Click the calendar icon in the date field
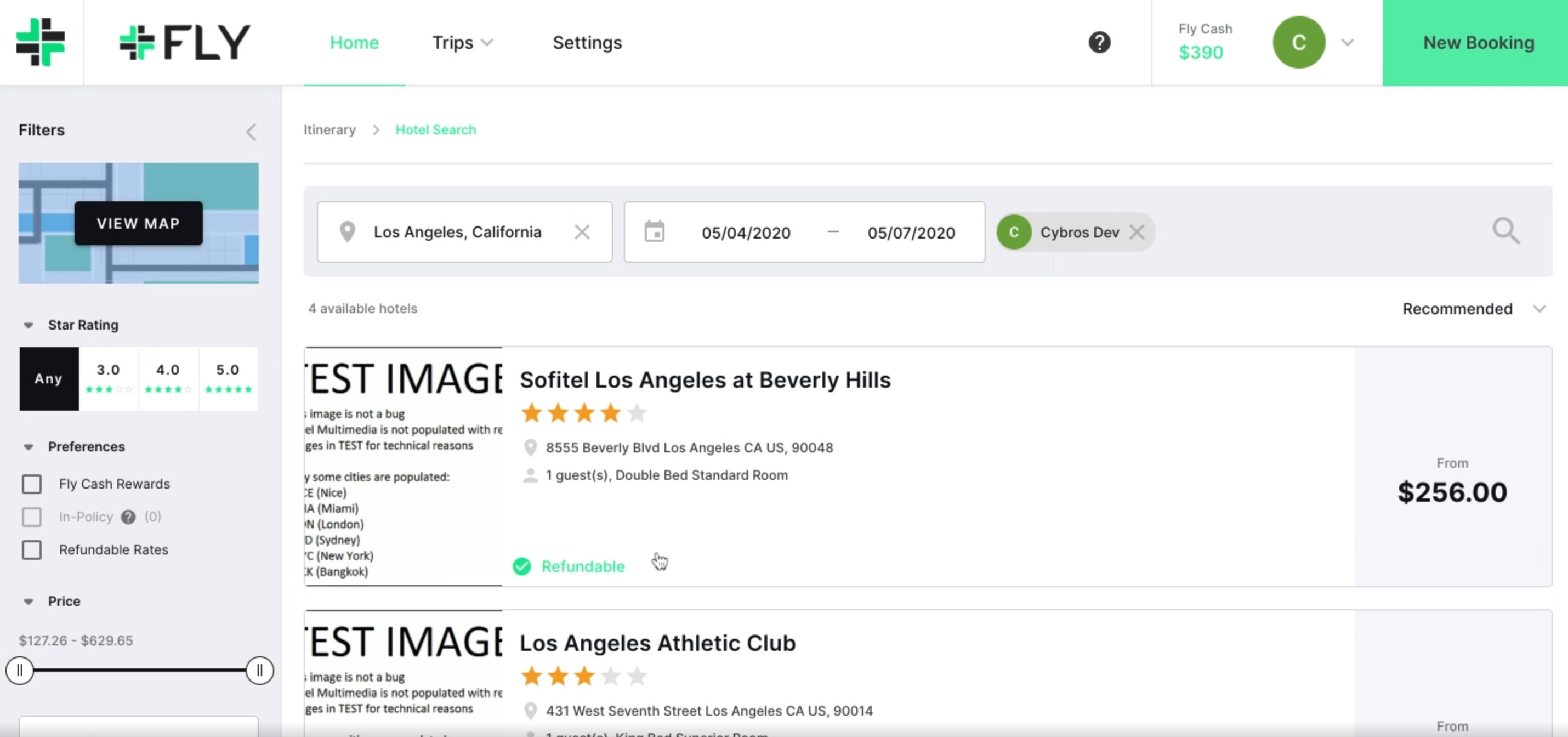The height and width of the screenshot is (737, 1568). pyautogui.click(x=655, y=232)
